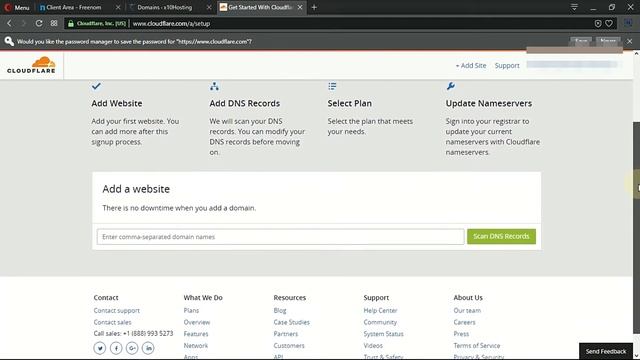Image resolution: width=640 pixels, height=360 pixels.
Task: Click the page vertical scrollbar thumb
Action: click(x=636, y=229)
